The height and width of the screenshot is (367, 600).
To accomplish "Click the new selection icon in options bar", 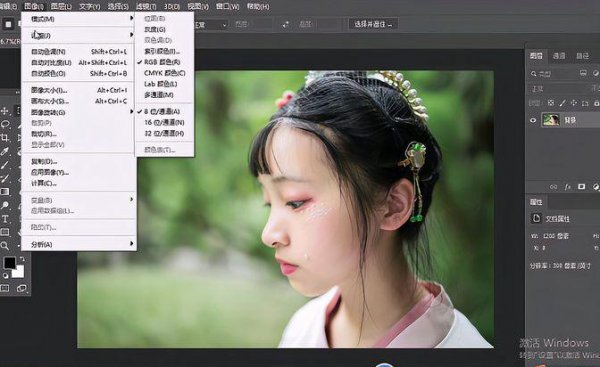I will tap(8, 24).
